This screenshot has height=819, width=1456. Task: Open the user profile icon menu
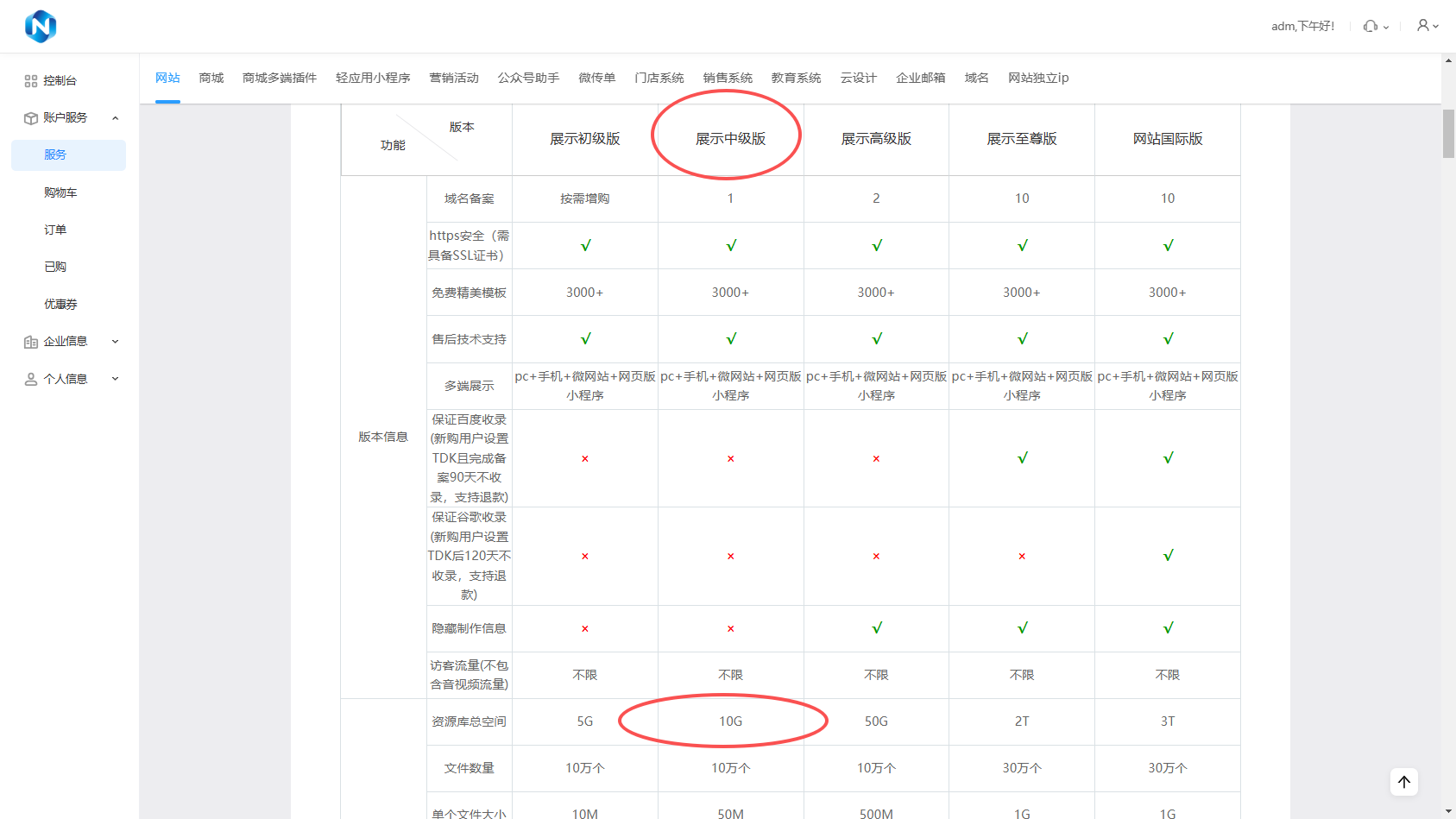pyautogui.click(x=1423, y=26)
